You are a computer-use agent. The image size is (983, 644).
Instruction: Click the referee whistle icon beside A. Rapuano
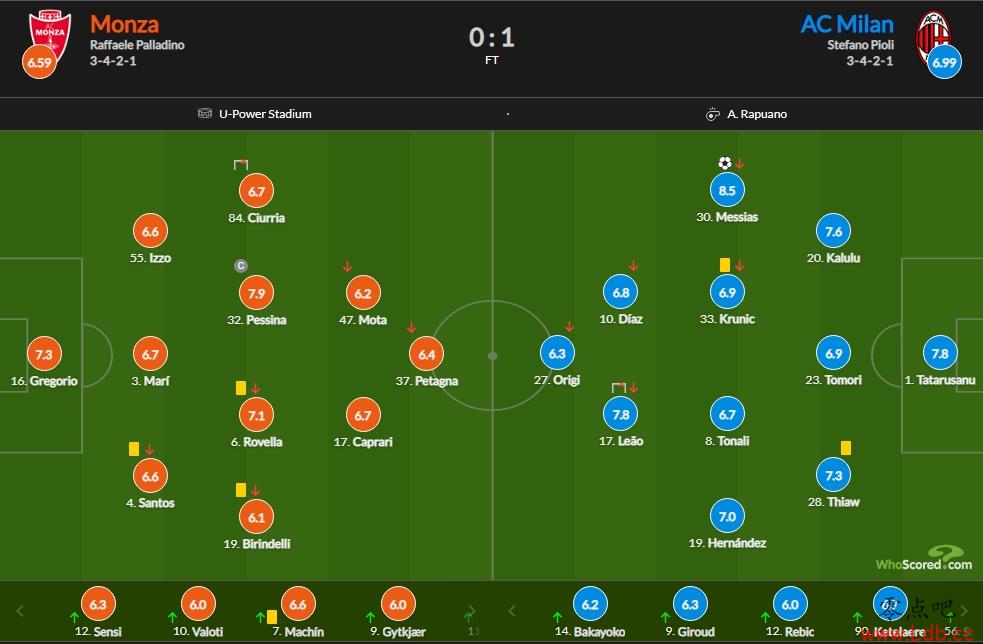click(x=712, y=114)
